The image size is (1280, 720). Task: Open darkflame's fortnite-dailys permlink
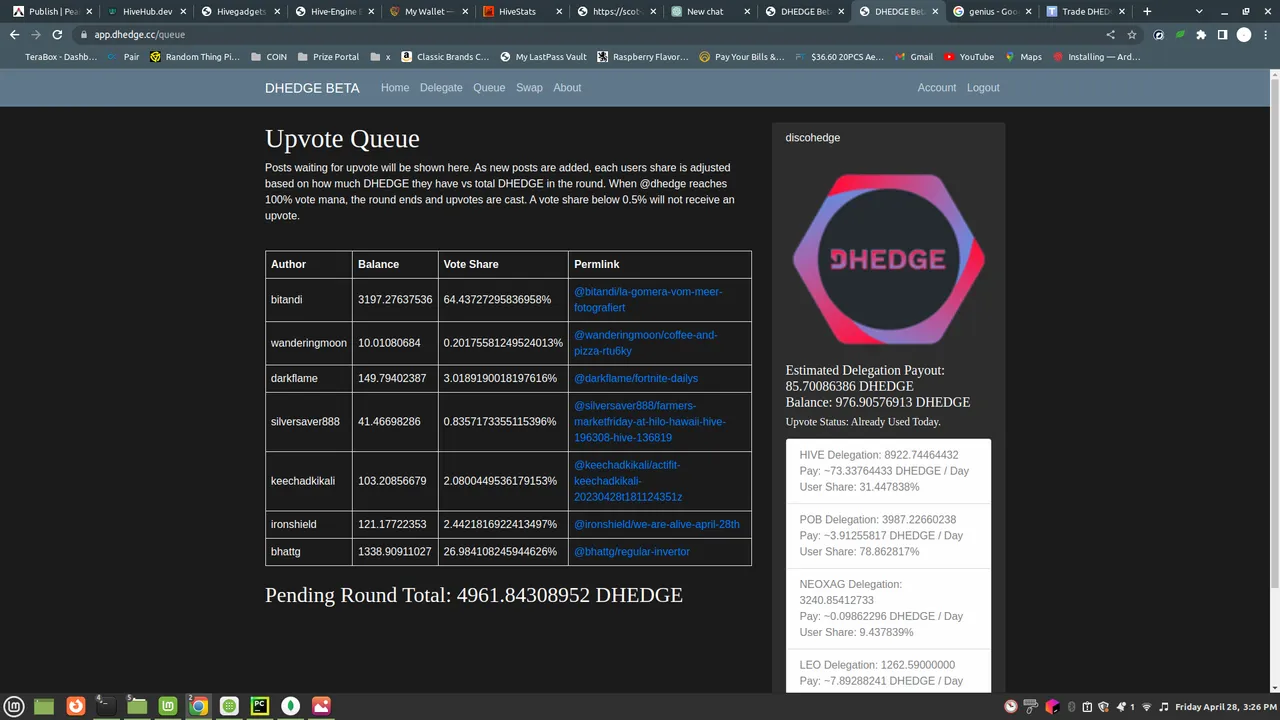click(x=636, y=378)
